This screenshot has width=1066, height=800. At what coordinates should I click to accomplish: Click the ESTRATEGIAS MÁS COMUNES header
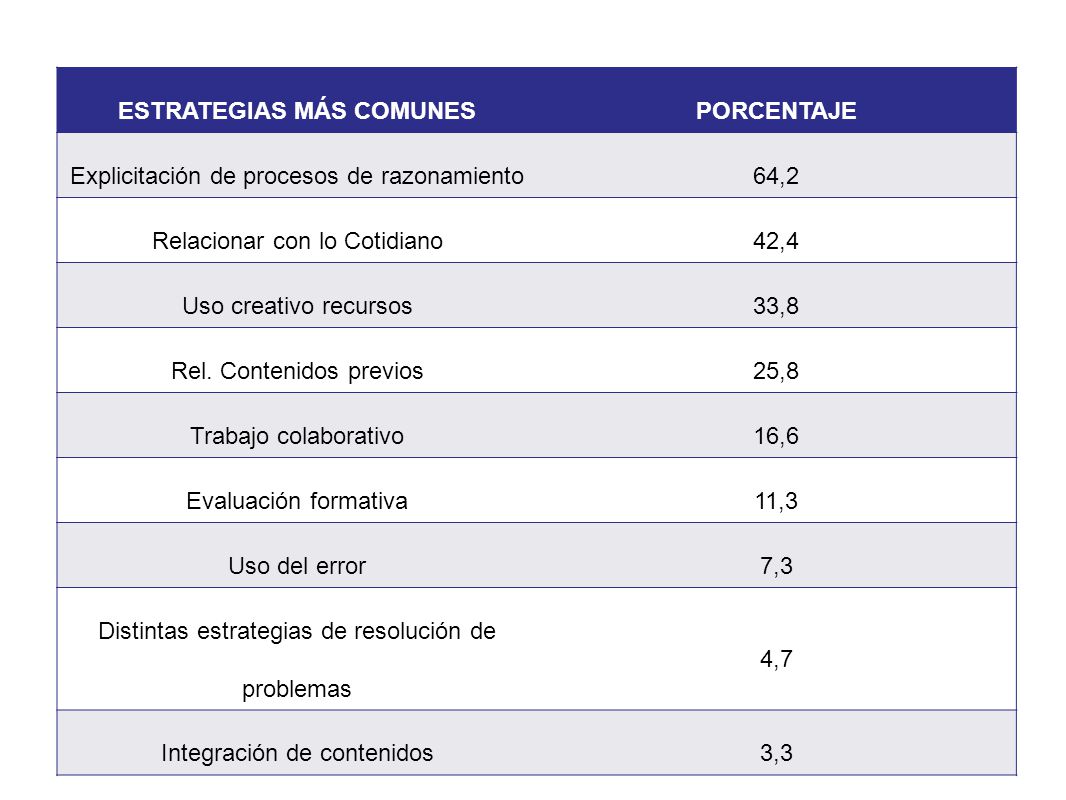click(x=296, y=111)
